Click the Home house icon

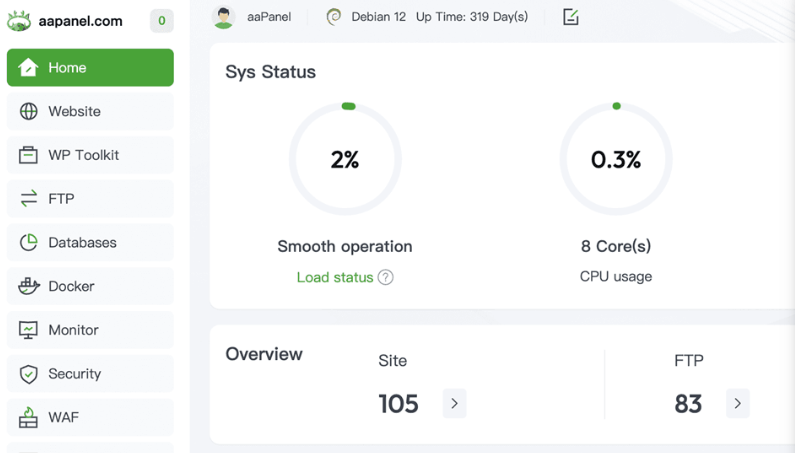click(28, 67)
